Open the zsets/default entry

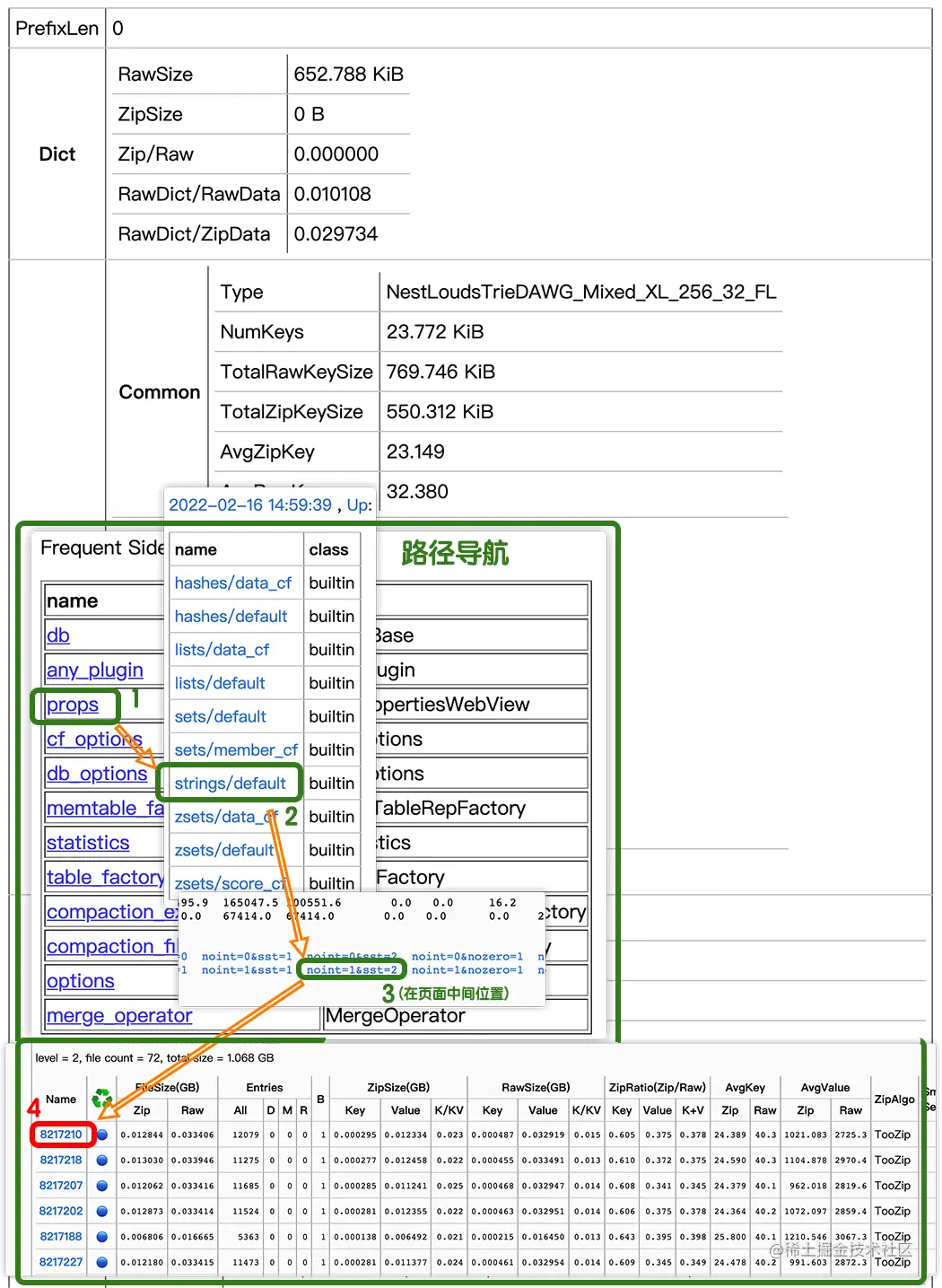tap(223, 850)
